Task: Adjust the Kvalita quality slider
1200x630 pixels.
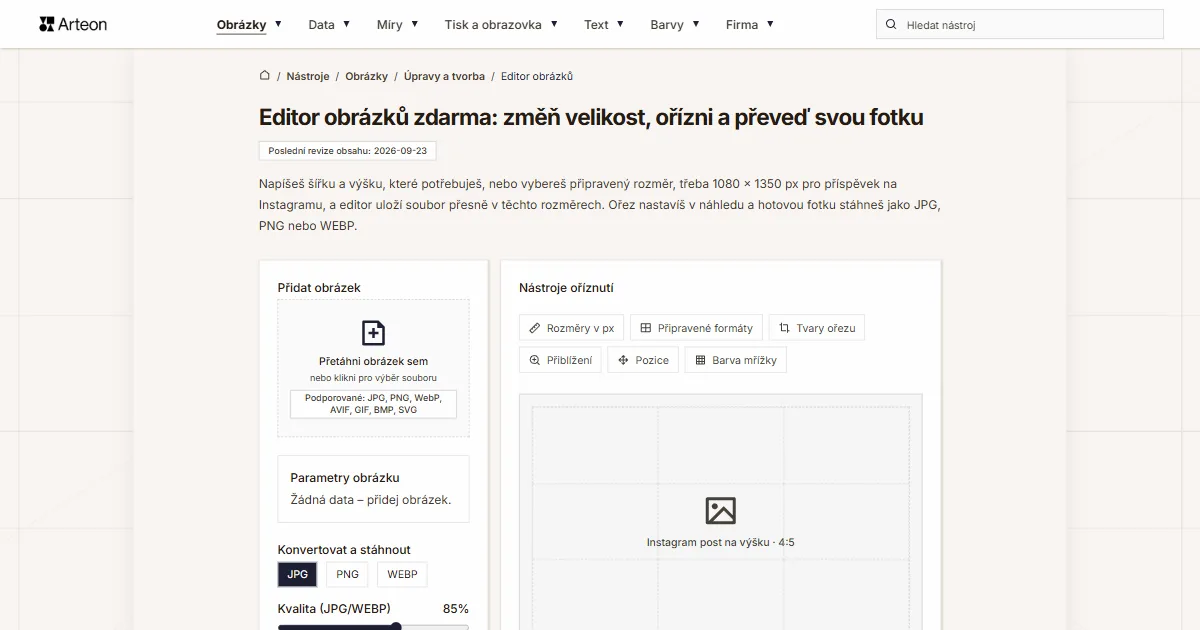Action: pos(373,626)
